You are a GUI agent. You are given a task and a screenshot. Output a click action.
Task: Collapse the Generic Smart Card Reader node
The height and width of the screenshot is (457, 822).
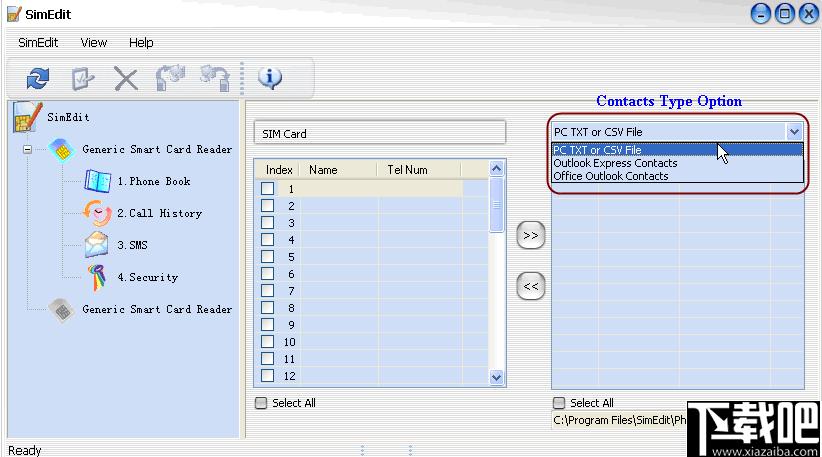pos(27,149)
